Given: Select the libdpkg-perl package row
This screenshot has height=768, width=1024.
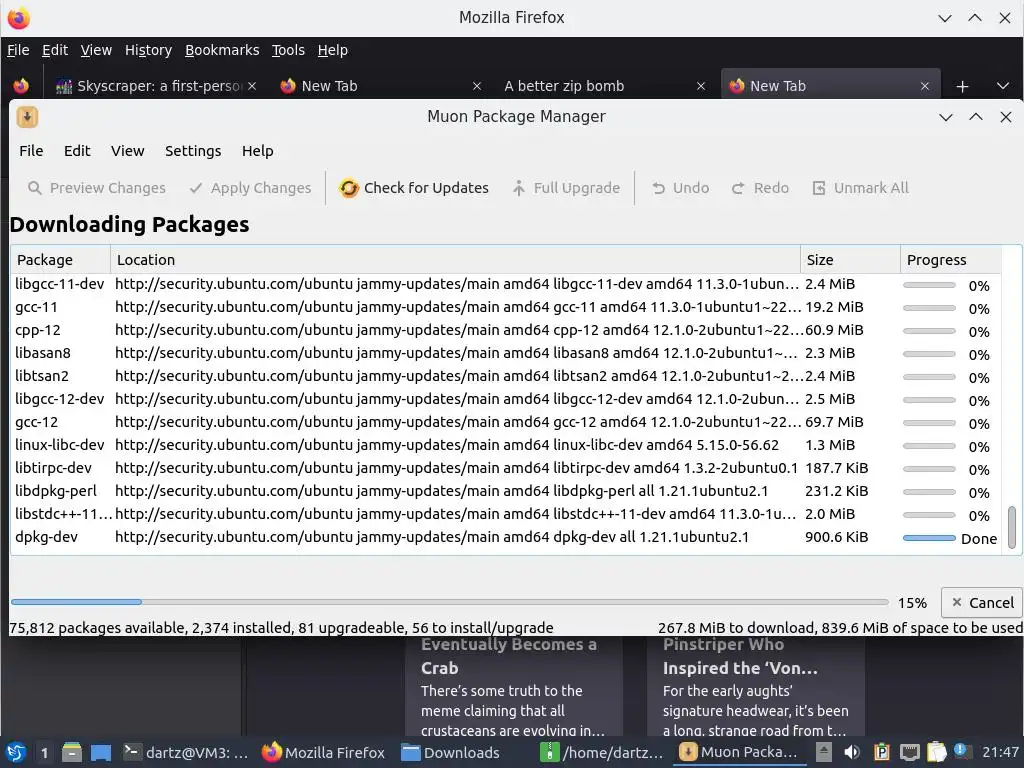Looking at the screenshot, I should tap(505, 491).
